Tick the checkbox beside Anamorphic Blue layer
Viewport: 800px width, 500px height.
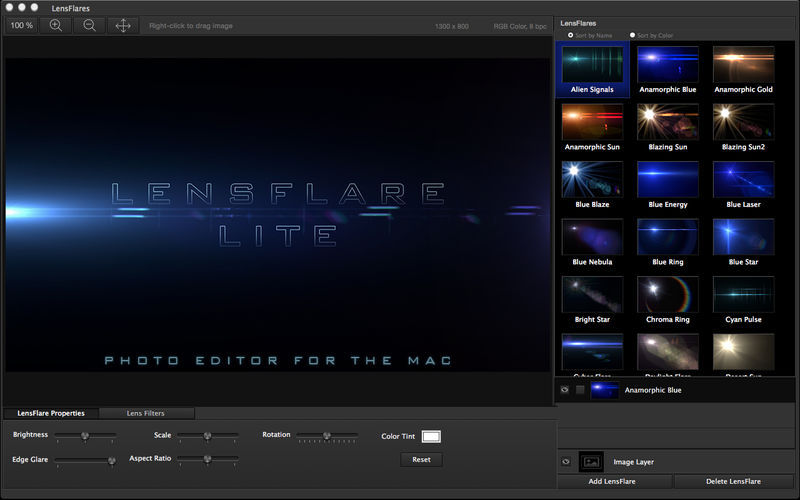(x=579, y=389)
